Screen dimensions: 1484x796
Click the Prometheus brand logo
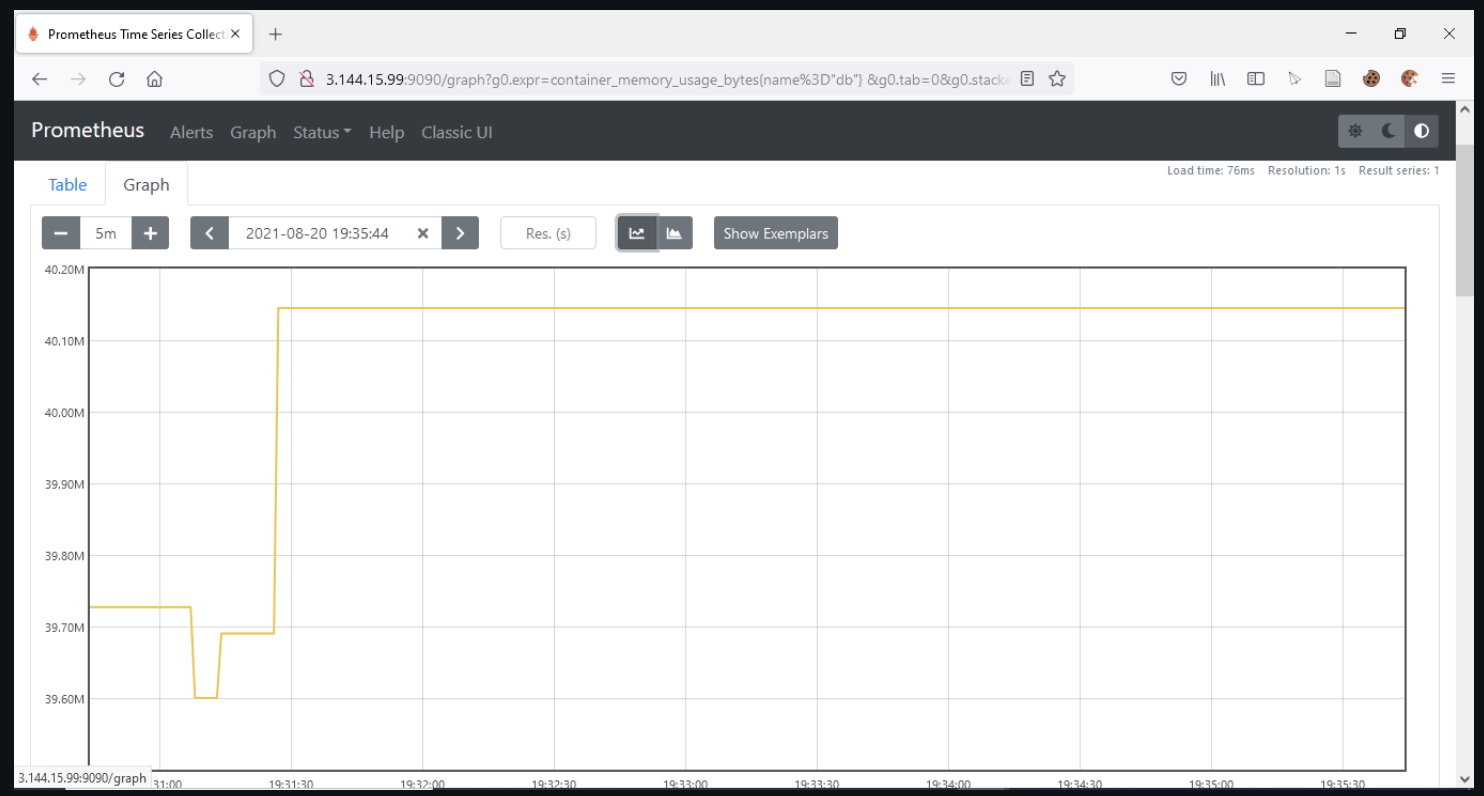(88, 130)
